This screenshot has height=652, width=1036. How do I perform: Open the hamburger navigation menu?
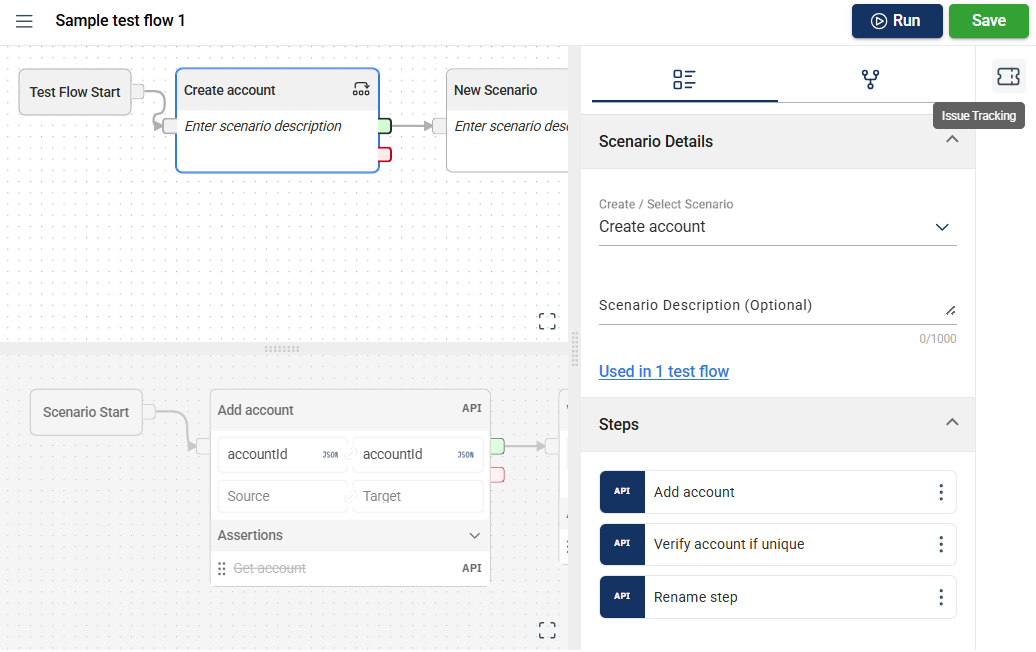coord(24,21)
